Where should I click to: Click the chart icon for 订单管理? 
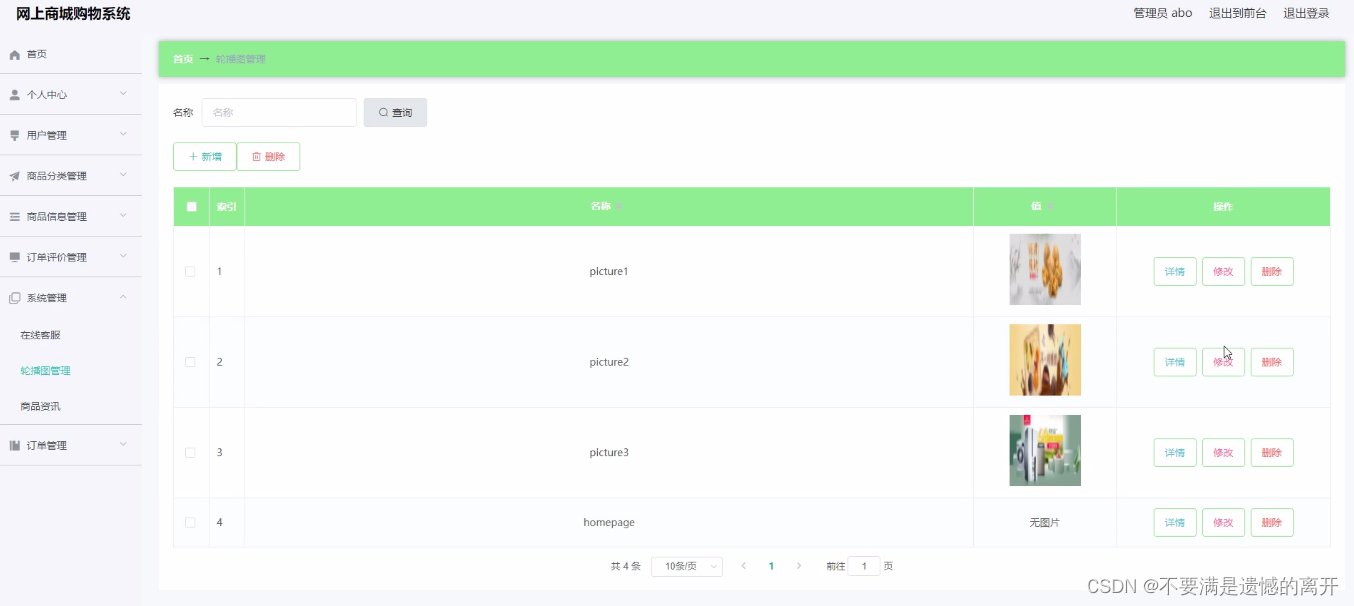pos(14,446)
